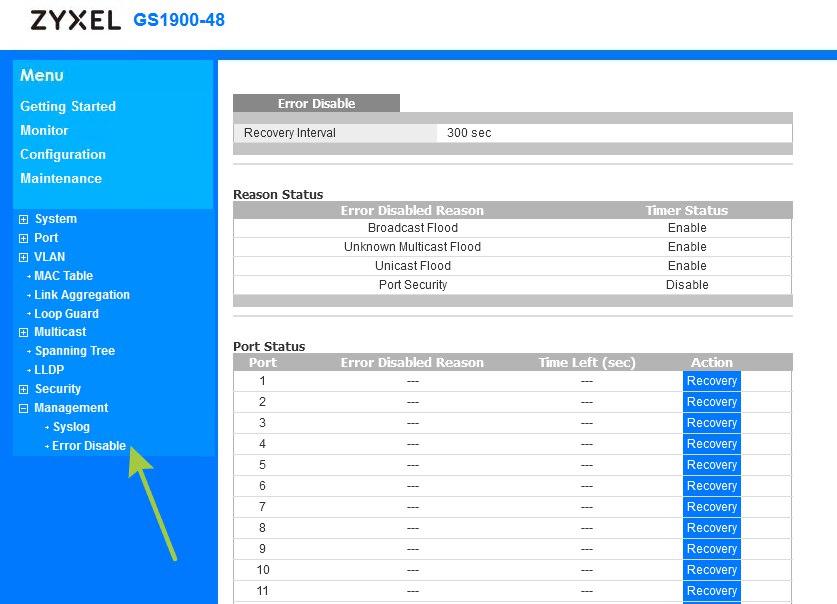Click the Recovery Interval label
Screen dimensions: 837x604
(x=290, y=133)
